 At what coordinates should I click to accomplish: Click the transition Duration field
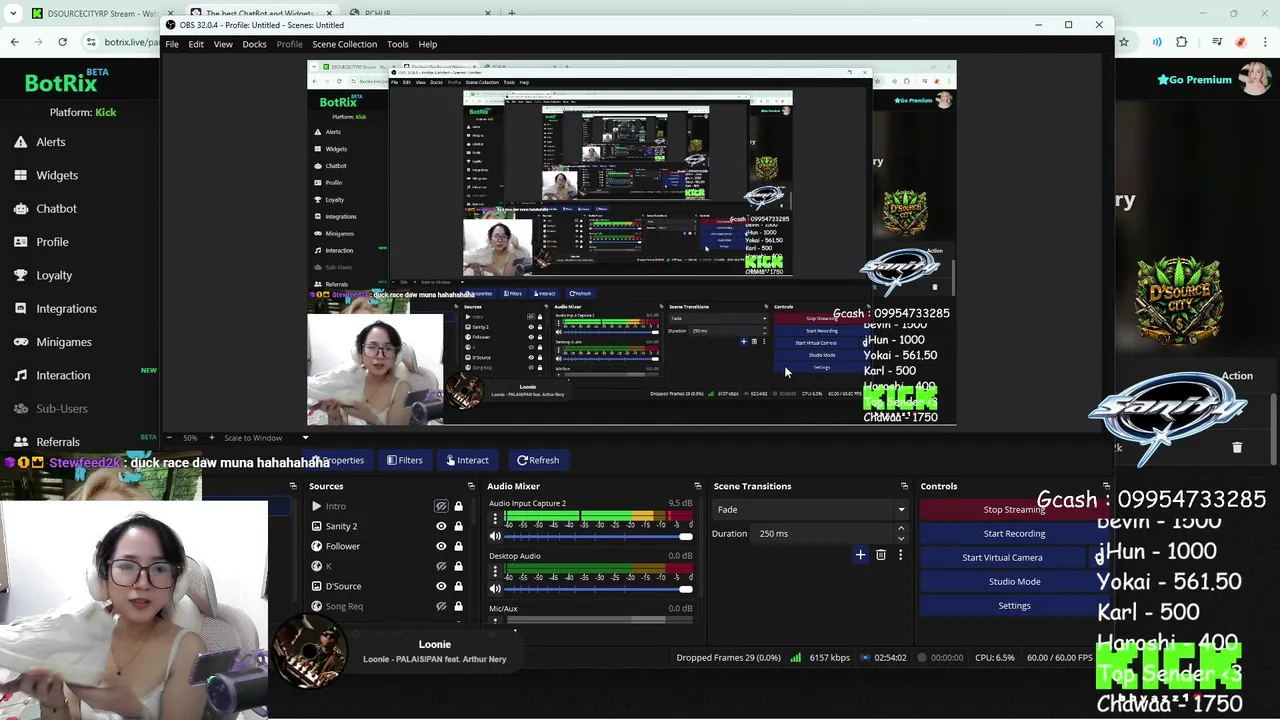(824, 533)
